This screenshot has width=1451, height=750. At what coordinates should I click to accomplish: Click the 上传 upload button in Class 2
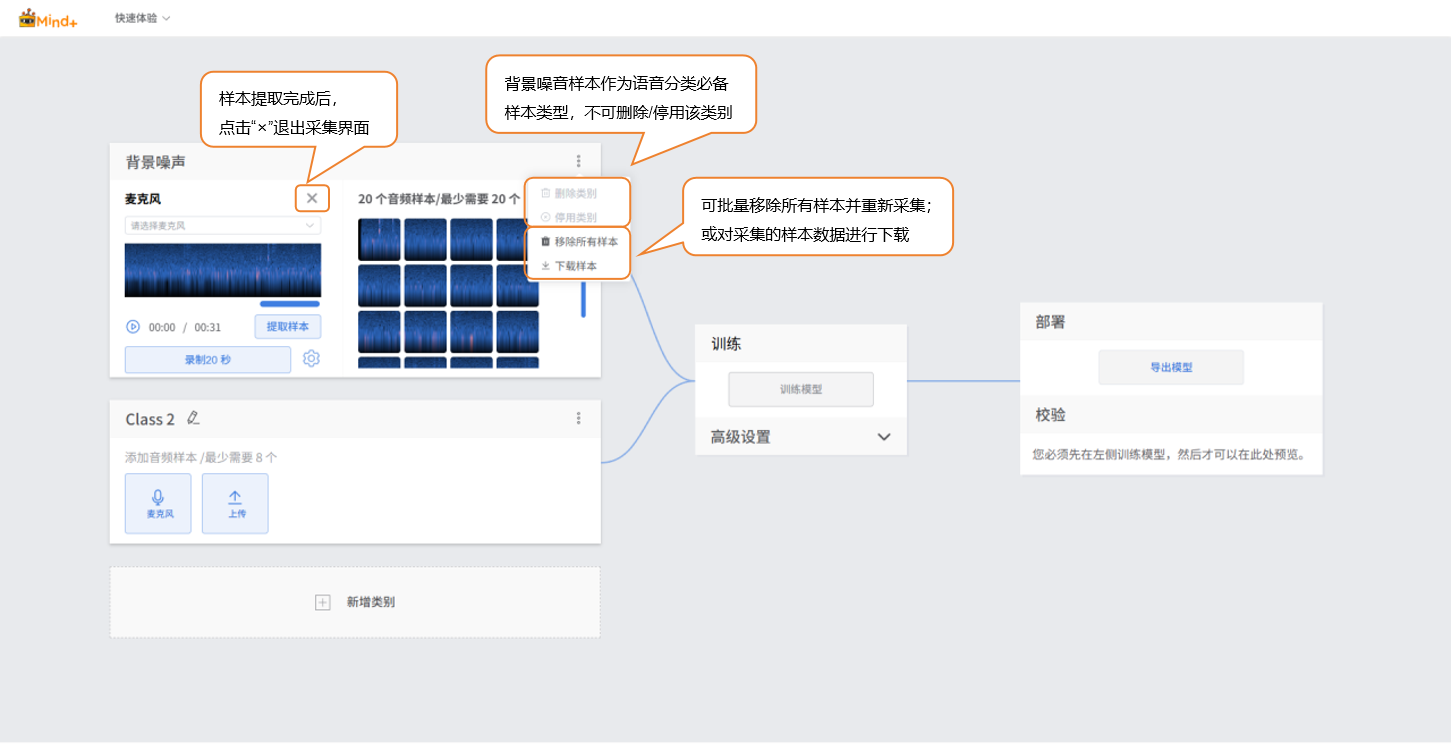click(235, 503)
